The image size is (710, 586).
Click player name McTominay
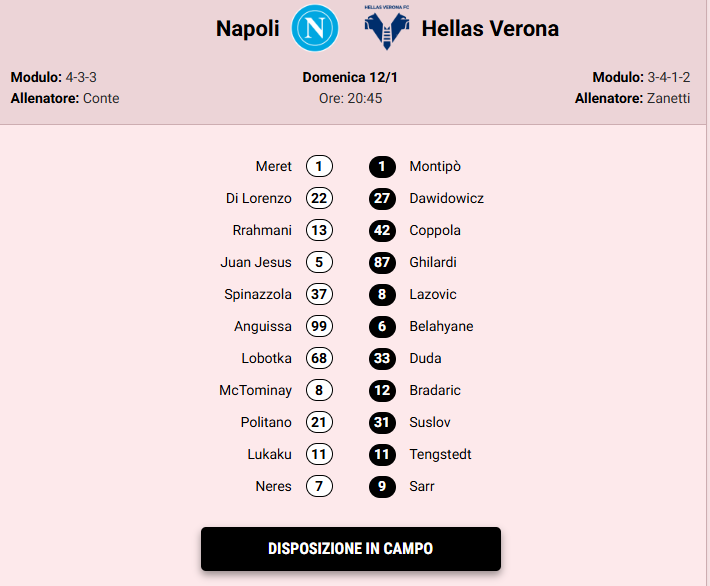click(256, 391)
